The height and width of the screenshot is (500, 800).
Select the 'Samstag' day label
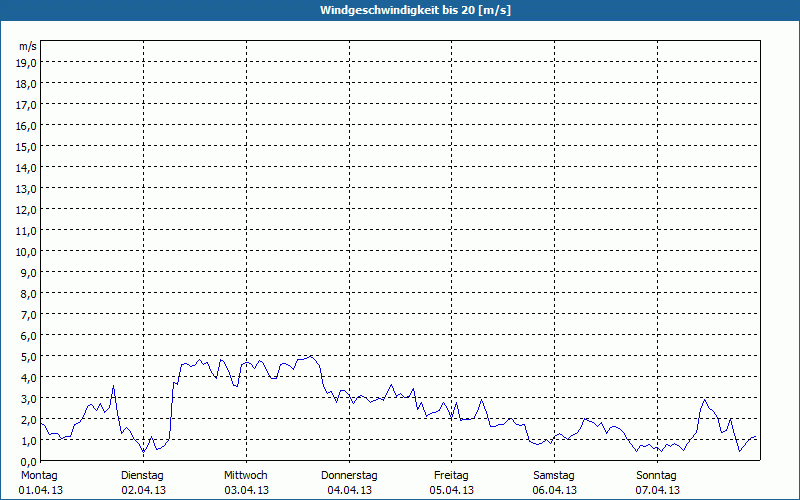point(554,476)
